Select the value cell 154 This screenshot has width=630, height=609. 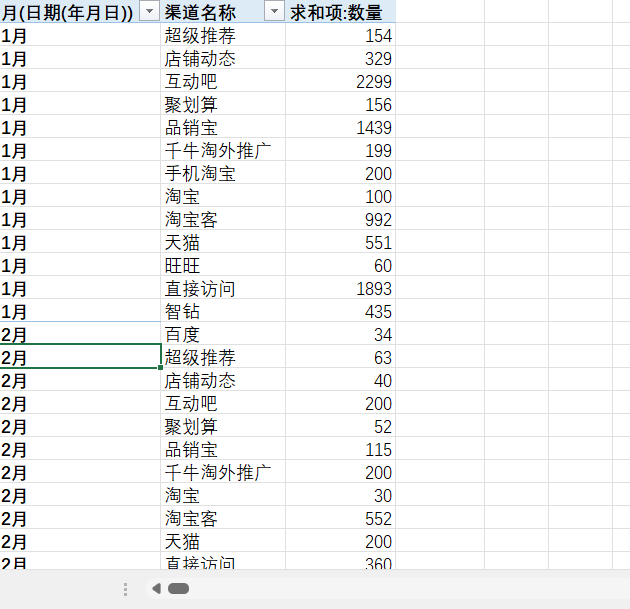coord(341,35)
